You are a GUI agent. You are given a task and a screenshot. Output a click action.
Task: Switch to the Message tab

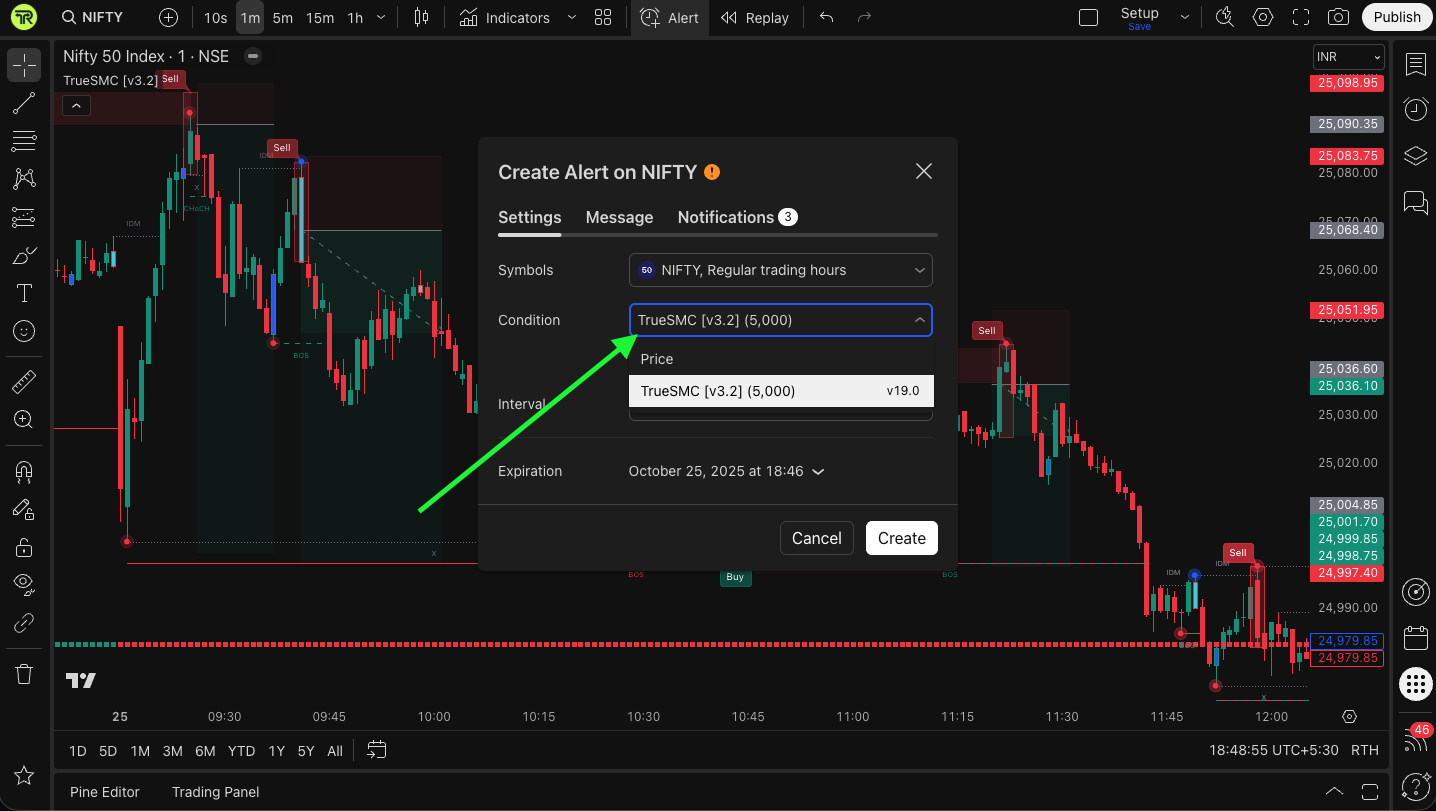coord(619,217)
